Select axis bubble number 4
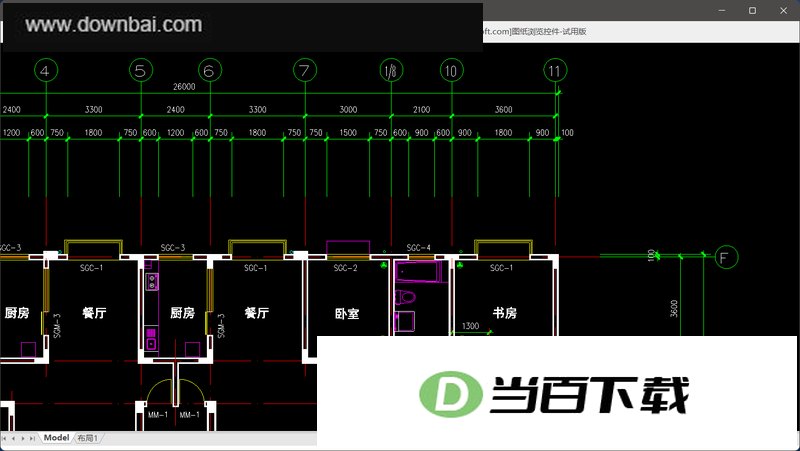 coord(45,70)
